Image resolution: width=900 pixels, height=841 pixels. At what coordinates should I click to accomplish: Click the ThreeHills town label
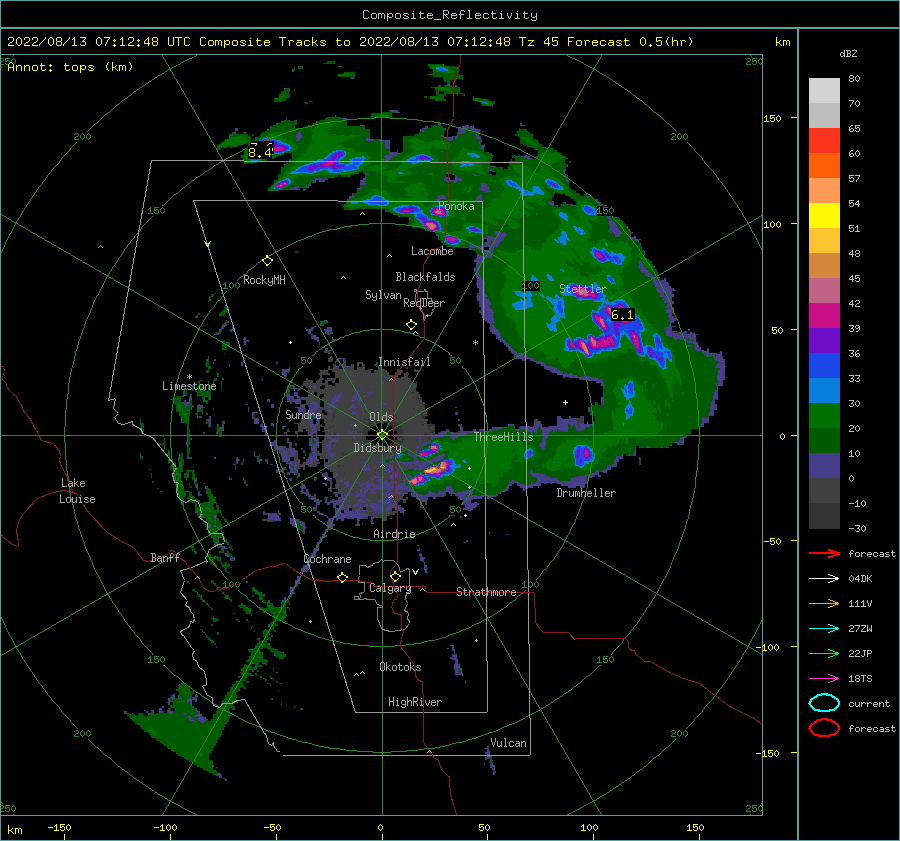(x=503, y=437)
